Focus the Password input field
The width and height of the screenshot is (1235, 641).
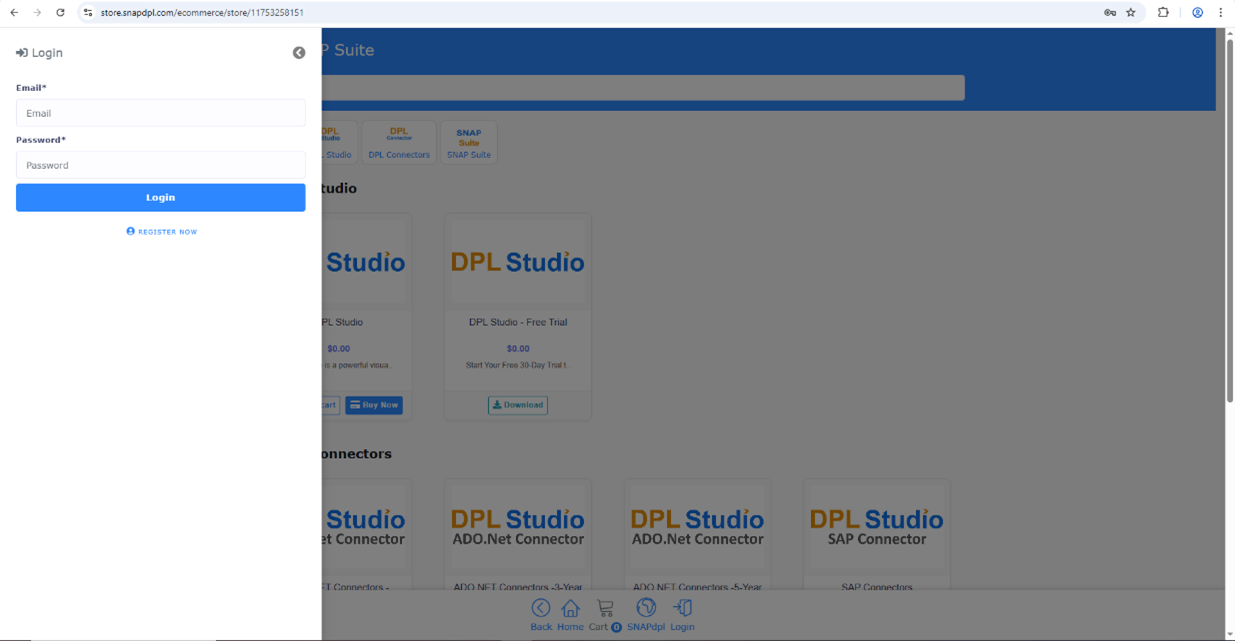click(161, 165)
